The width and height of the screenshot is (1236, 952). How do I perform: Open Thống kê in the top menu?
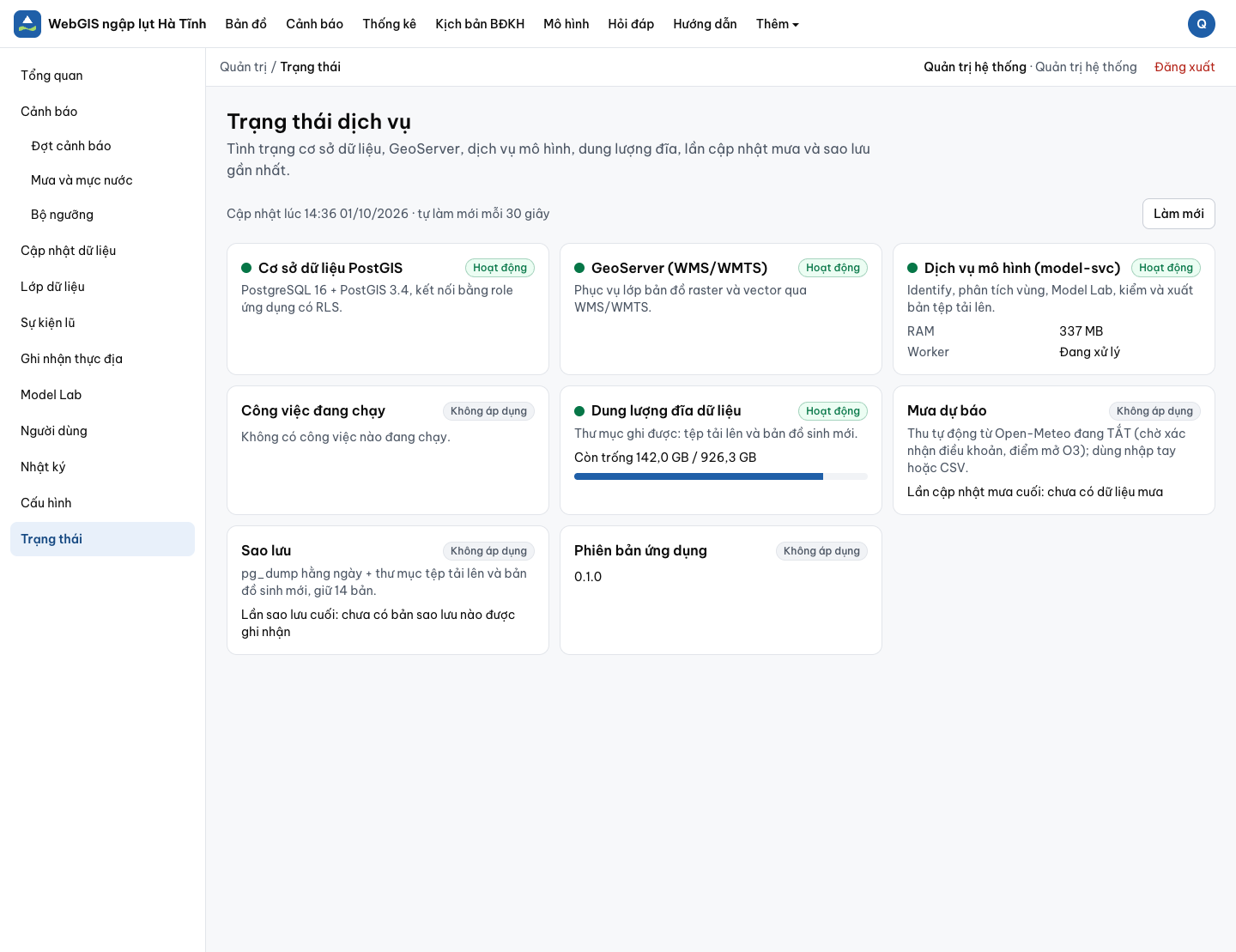click(x=389, y=24)
